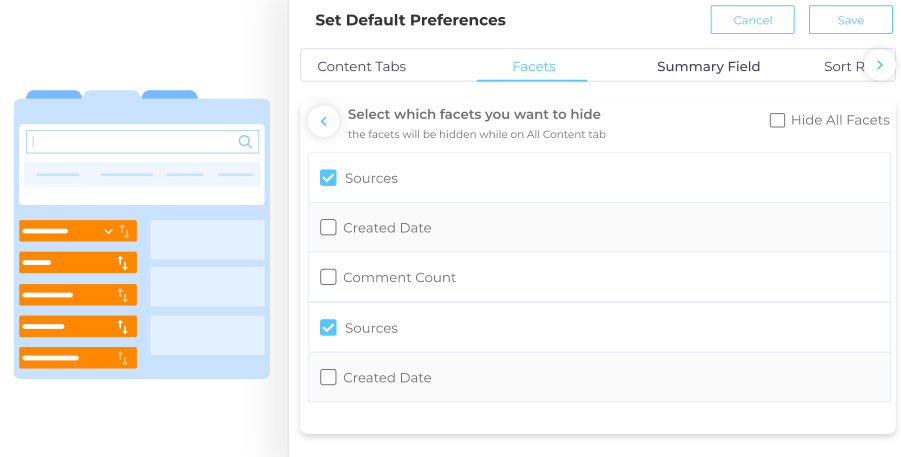Click sort arrows on the fourth orange bar
This screenshot has width=901, height=457.
point(122,327)
